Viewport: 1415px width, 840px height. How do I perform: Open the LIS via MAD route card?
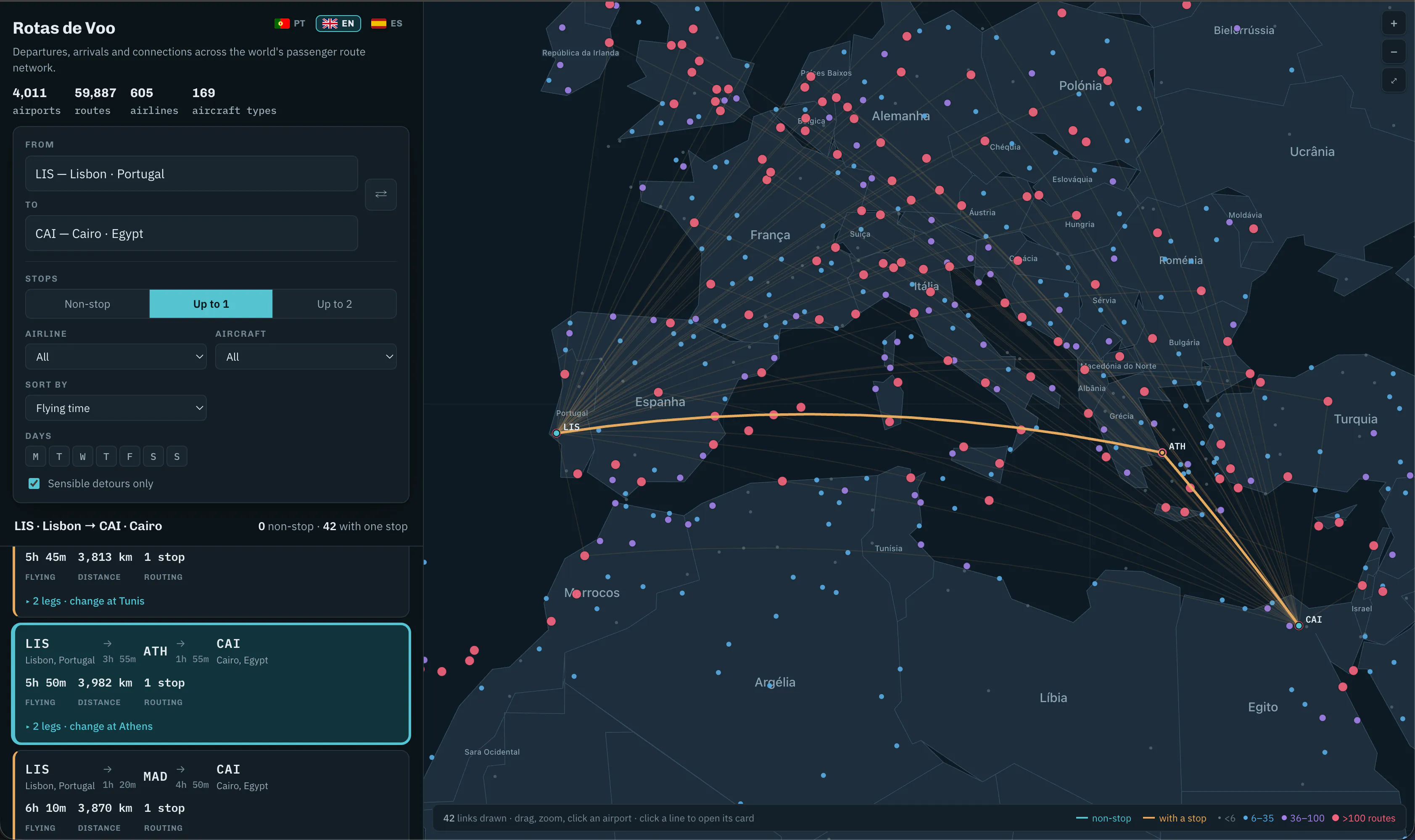211,795
